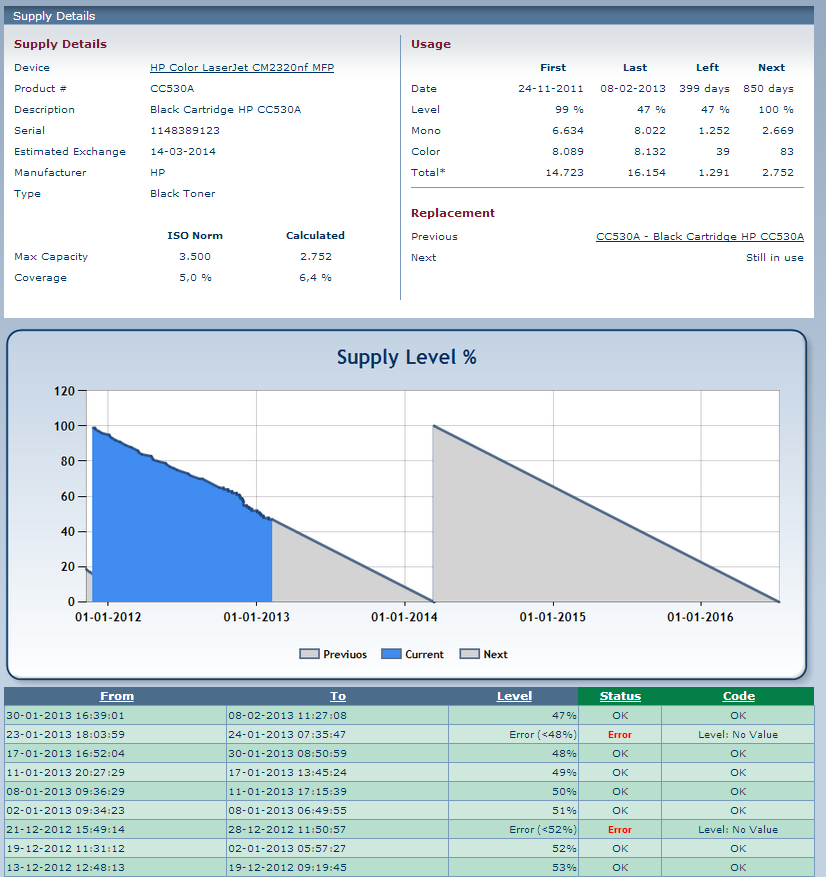This screenshot has width=826, height=877.
Task: Open the previous CC530A Black Cartridge replacement link
Action: pos(699,237)
